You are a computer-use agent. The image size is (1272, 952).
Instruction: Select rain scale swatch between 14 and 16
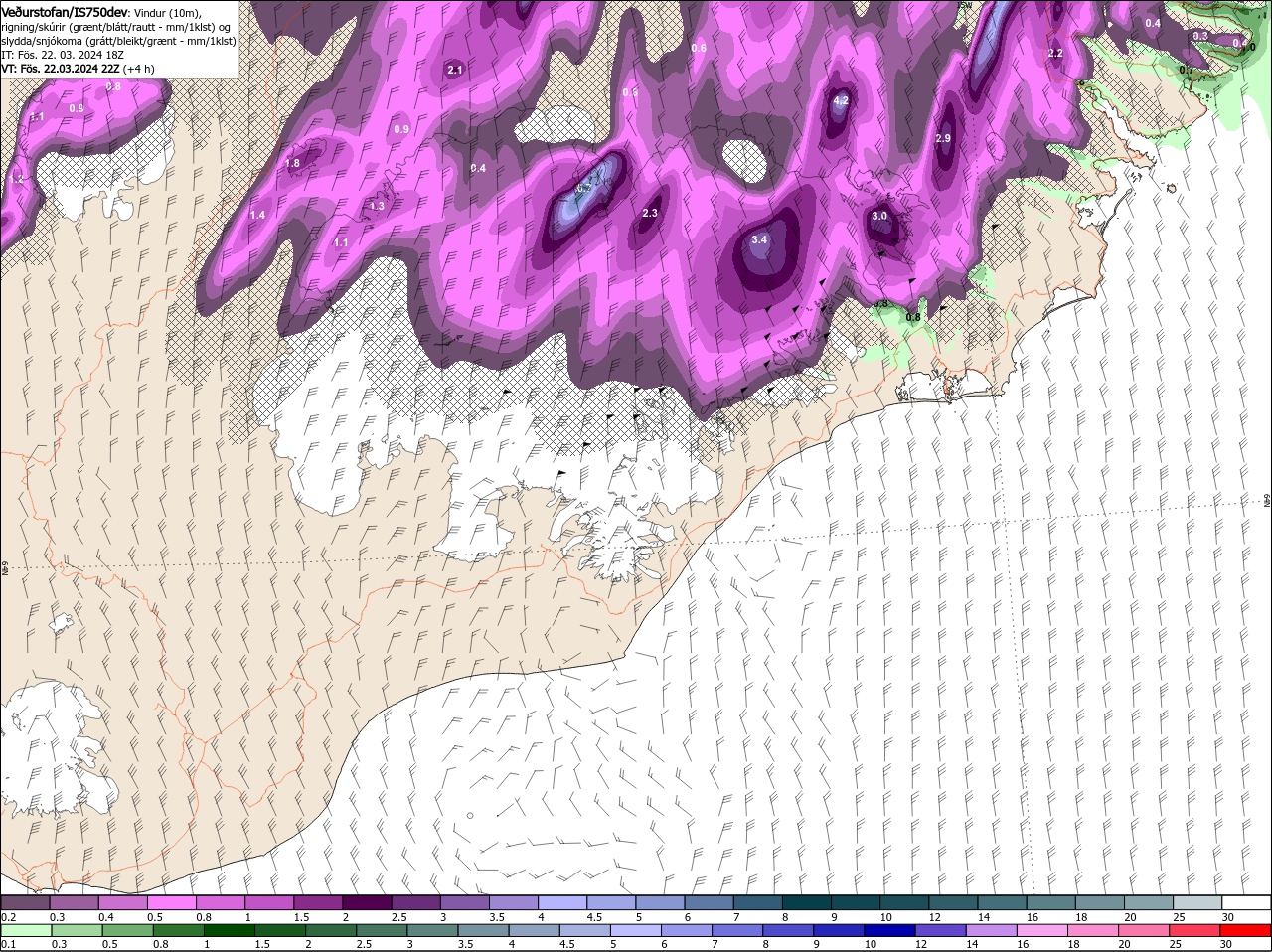click(994, 931)
